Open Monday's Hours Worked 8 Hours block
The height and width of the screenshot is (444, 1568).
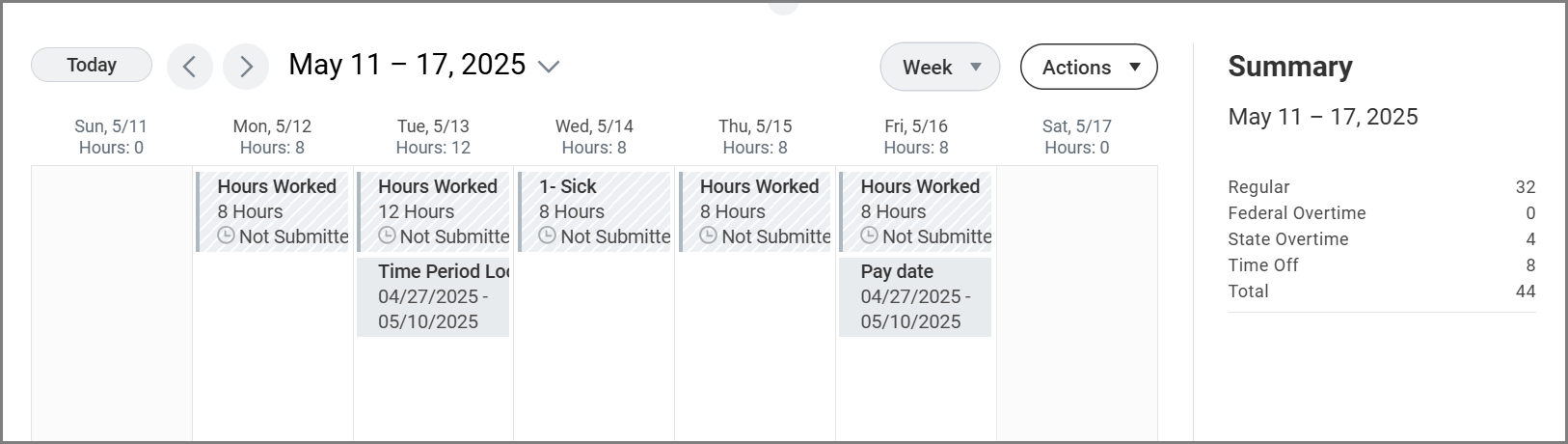[276, 200]
